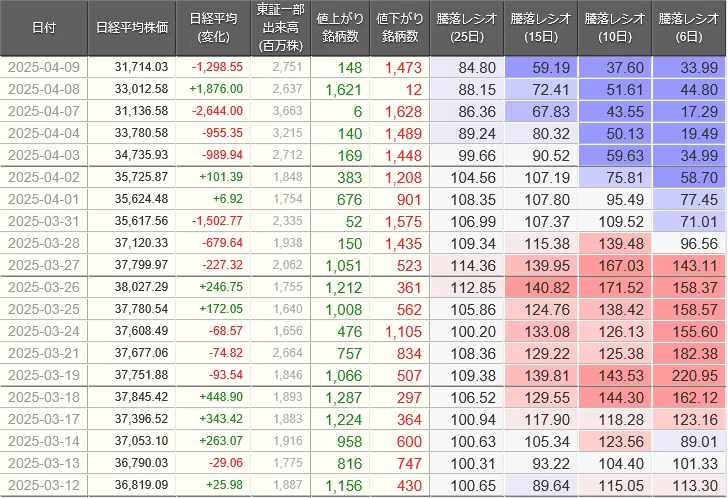
Task: Select the date cell 2025-03-13
Action: tap(44, 463)
